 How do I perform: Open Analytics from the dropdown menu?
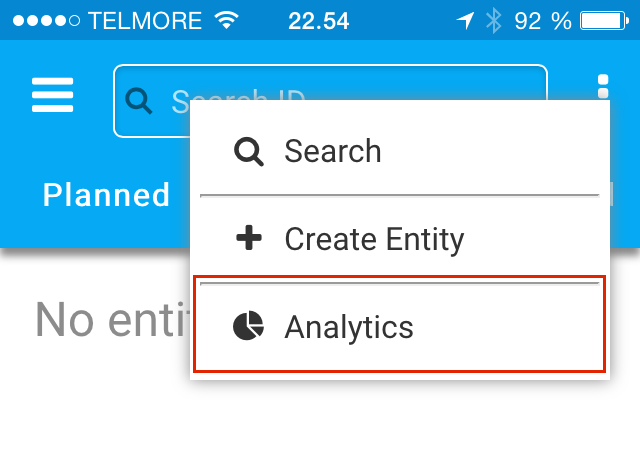tap(400, 325)
